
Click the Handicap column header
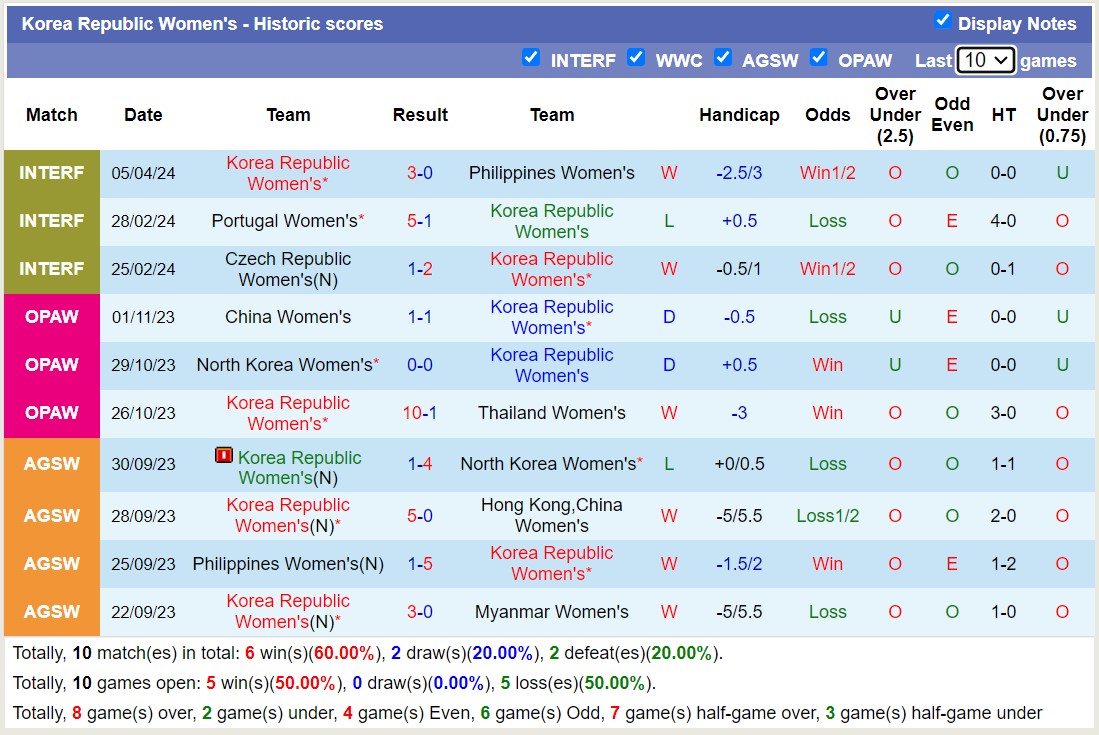click(739, 115)
